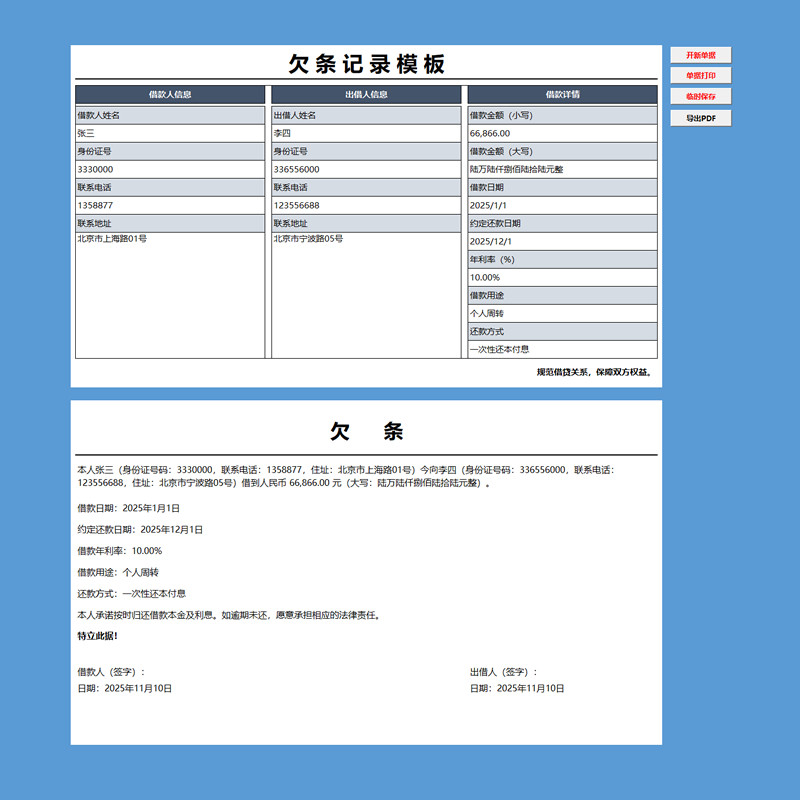Screen dimensions: 800x800
Task: Click the bold text 特立此据！
Action: (97, 636)
